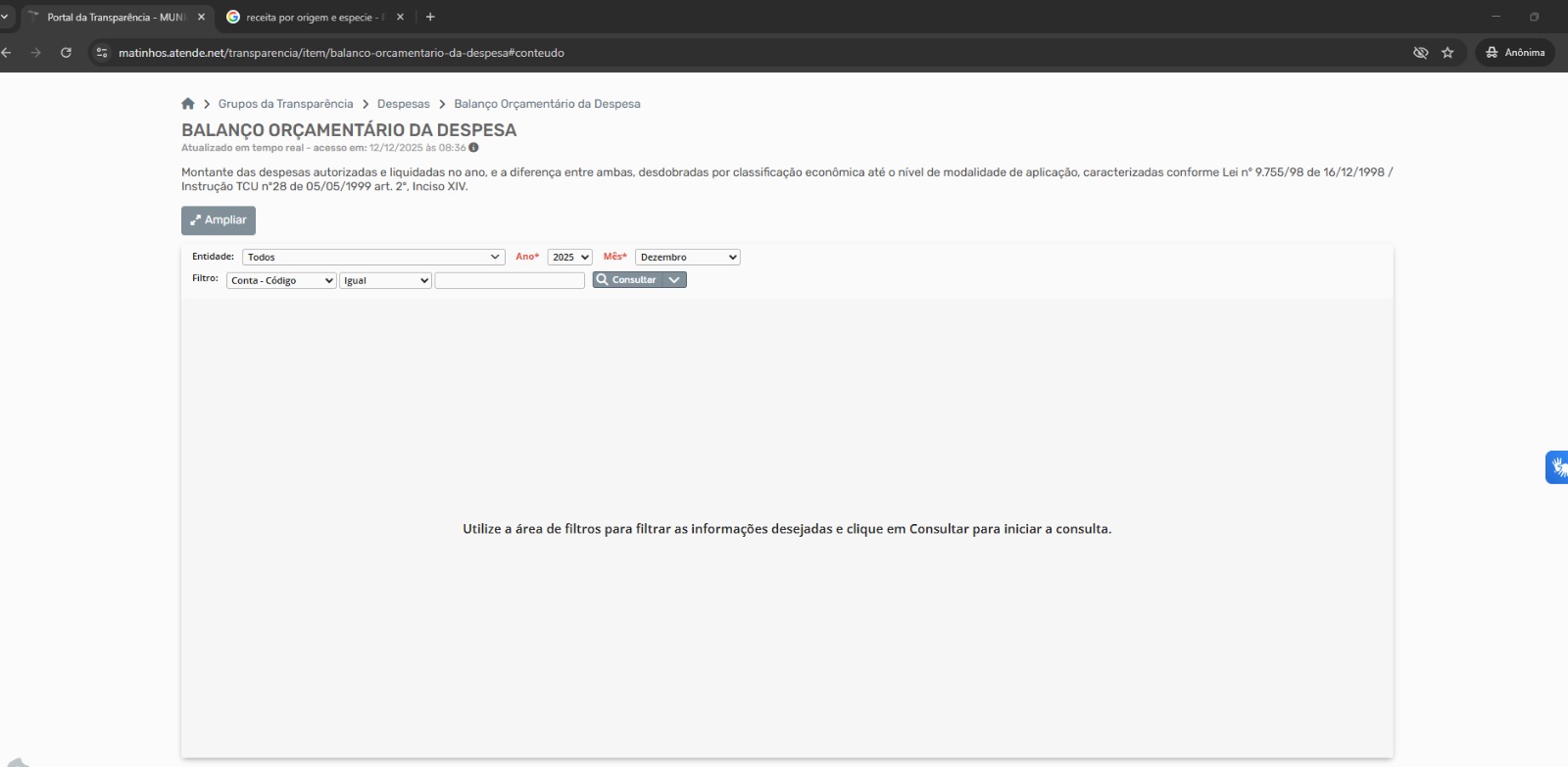Open the Entidade dropdown
Screen dimensions: 1568x767
[373, 258]
